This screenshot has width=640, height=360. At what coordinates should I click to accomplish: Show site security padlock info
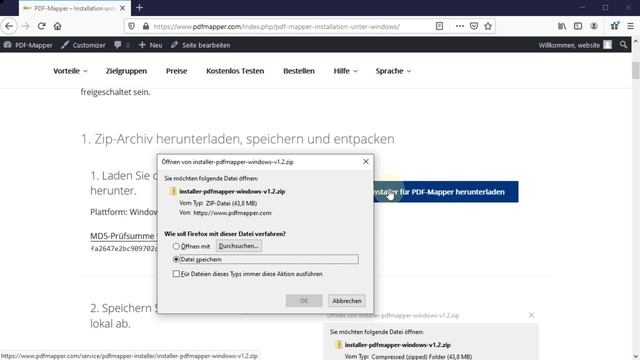[x=146, y=27]
